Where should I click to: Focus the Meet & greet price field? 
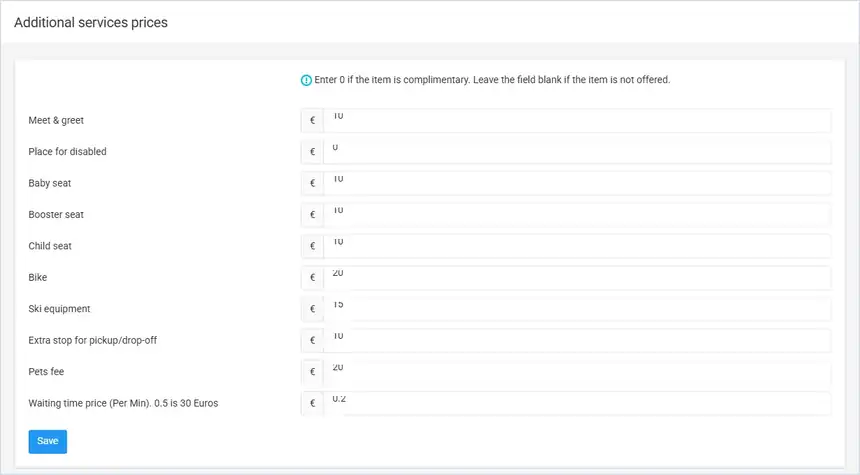(x=577, y=120)
